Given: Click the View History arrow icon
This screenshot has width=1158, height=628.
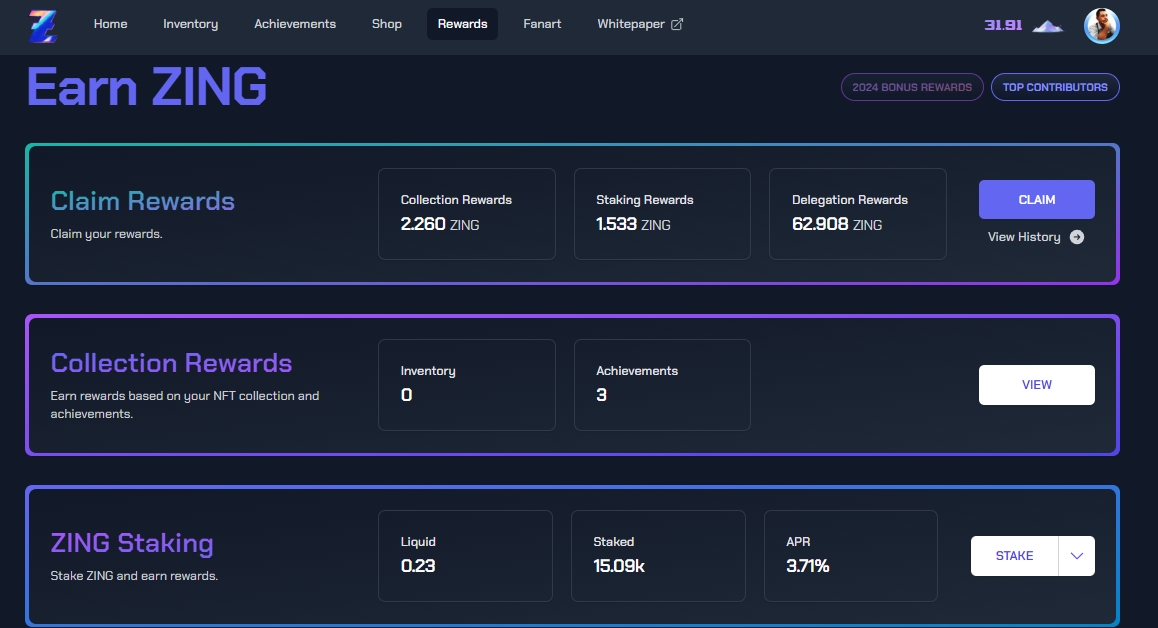Looking at the screenshot, I should [x=1077, y=237].
